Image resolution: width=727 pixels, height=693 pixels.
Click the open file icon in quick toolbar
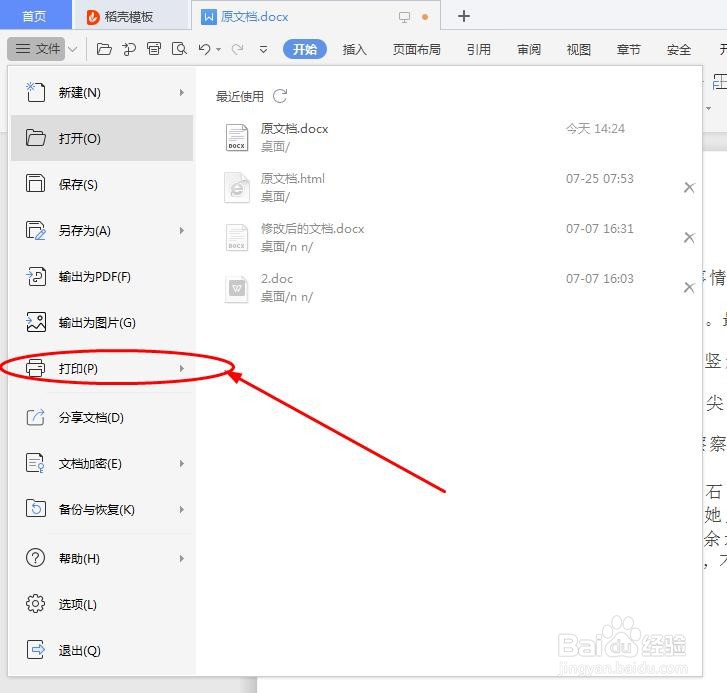pyautogui.click(x=104, y=49)
